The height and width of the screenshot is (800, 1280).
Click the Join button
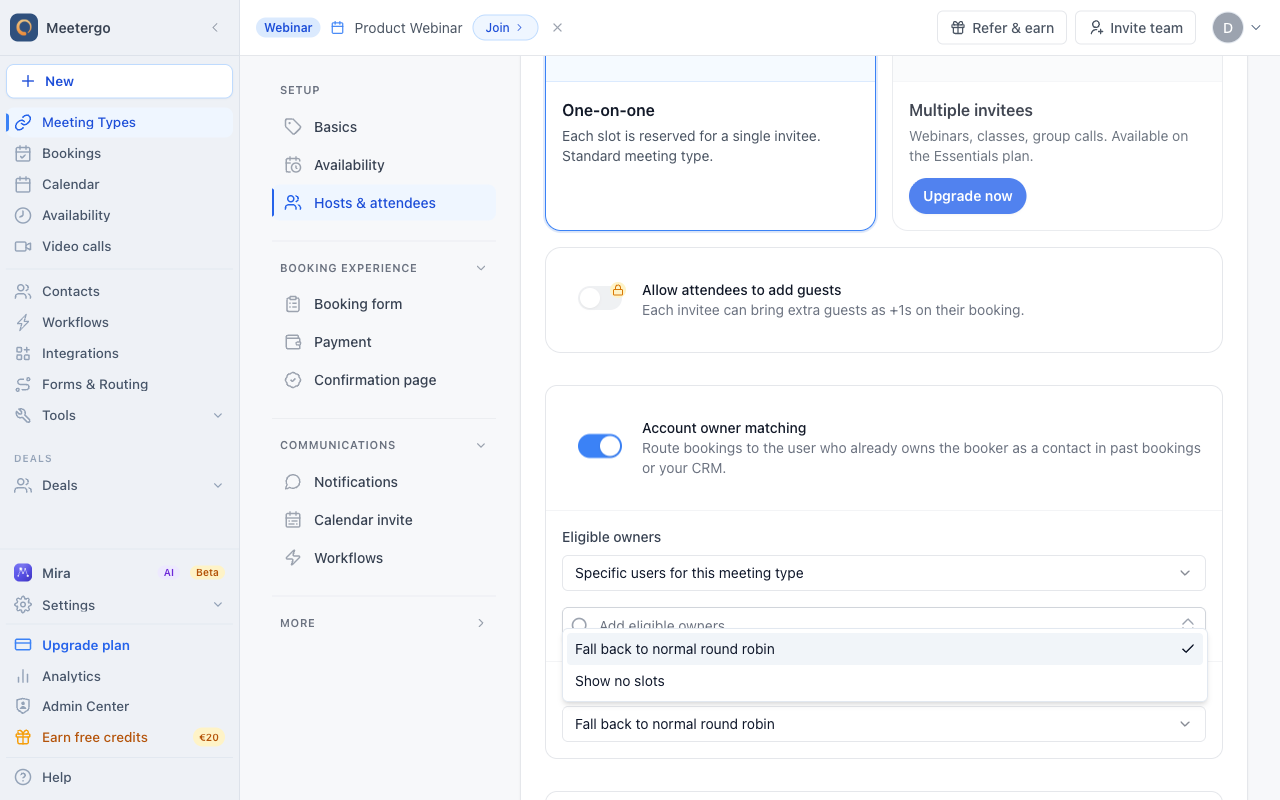click(x=505, y=28)
